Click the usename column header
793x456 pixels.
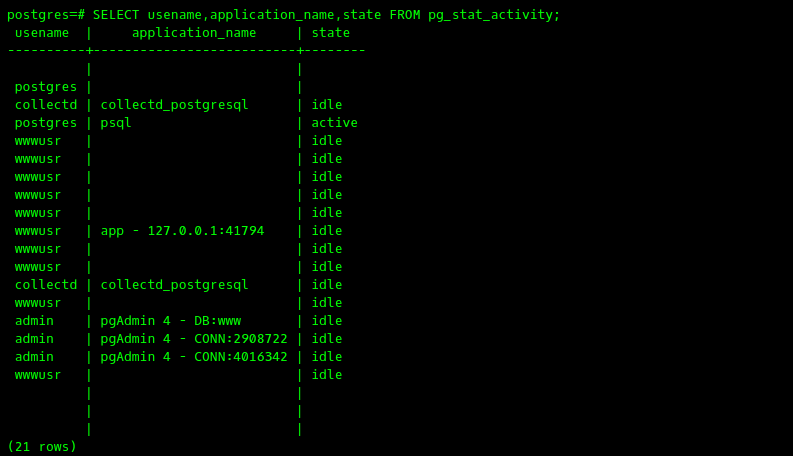point(42,33)
